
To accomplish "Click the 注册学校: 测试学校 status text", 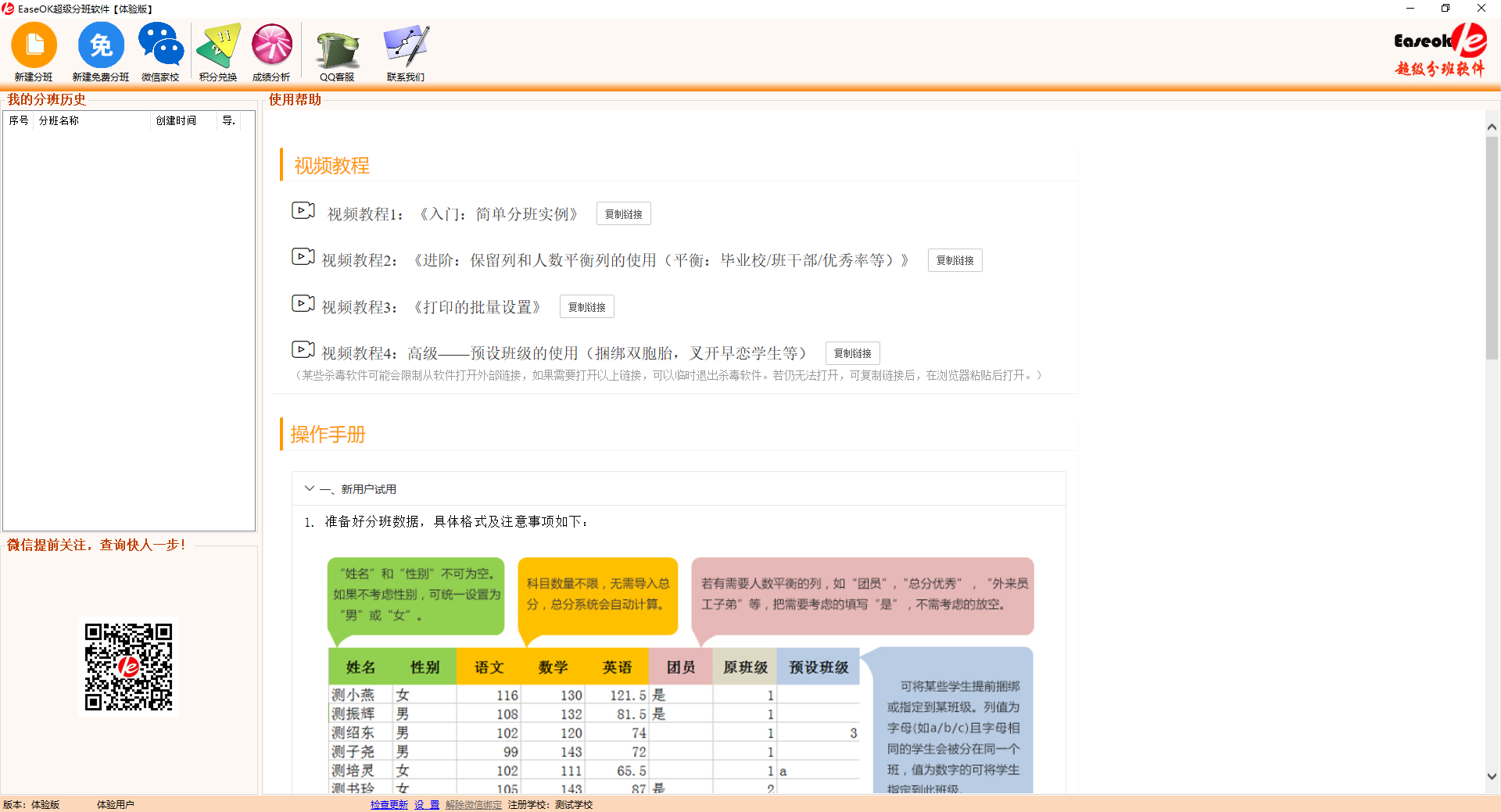I will 550,804.
